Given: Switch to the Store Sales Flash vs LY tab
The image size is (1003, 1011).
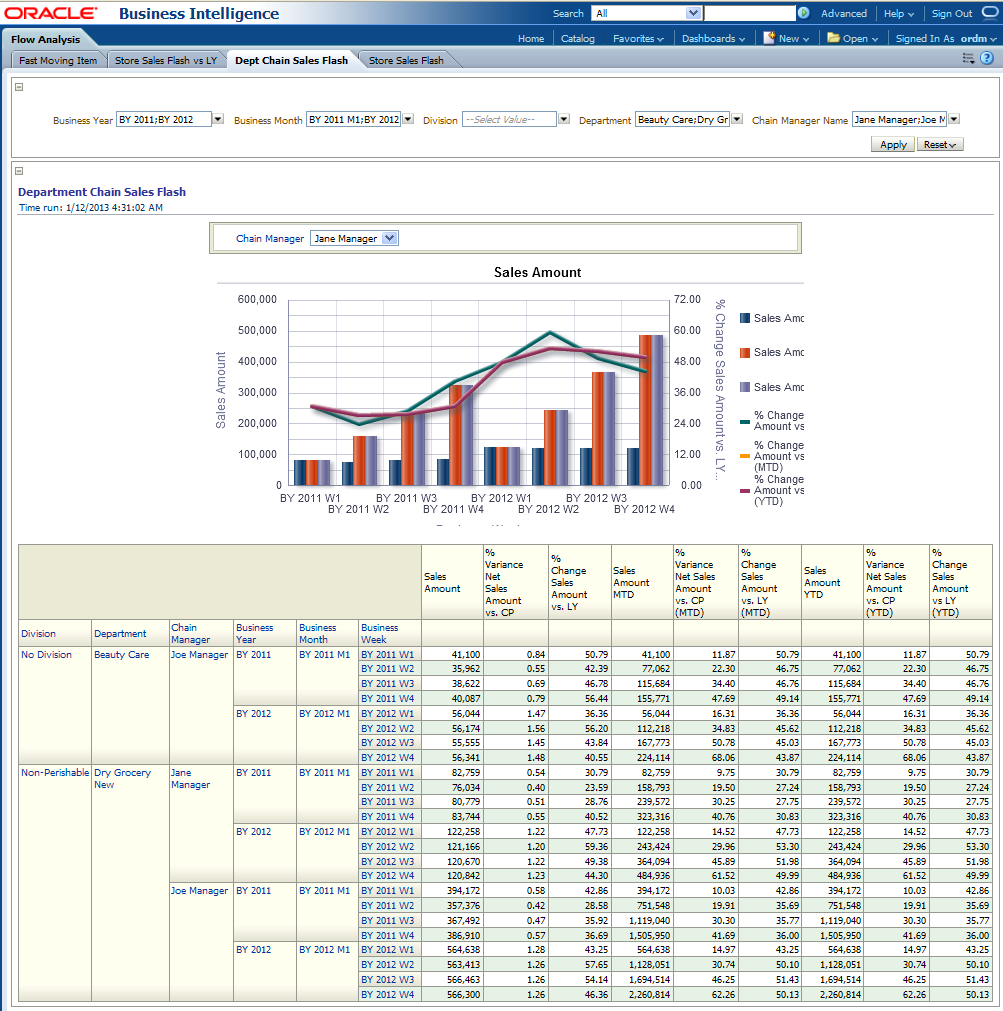Looking at the screenshot, I should (x=166, y=60).
